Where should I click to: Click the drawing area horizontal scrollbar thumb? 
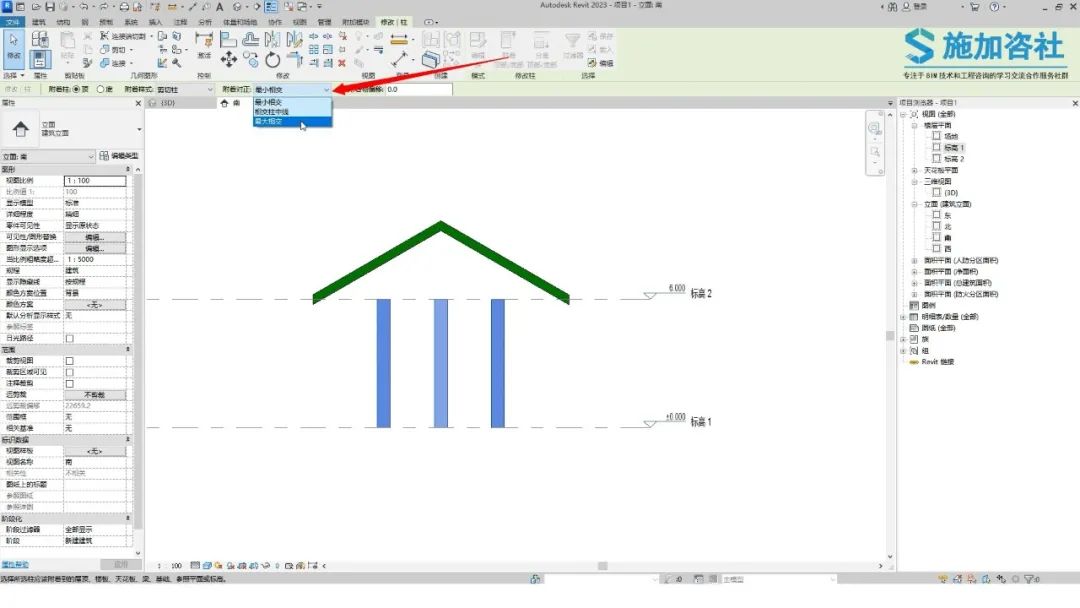pos(603,566)
